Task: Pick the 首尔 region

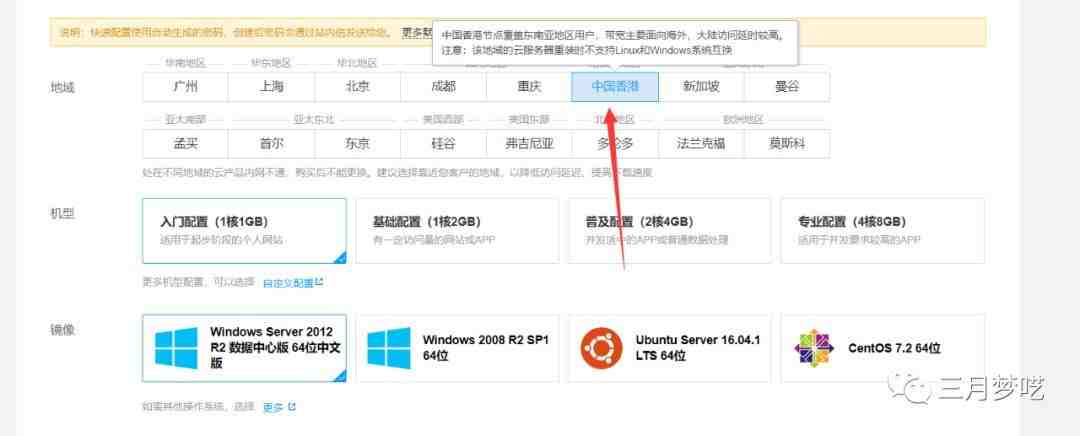Action: pos(271,143)
